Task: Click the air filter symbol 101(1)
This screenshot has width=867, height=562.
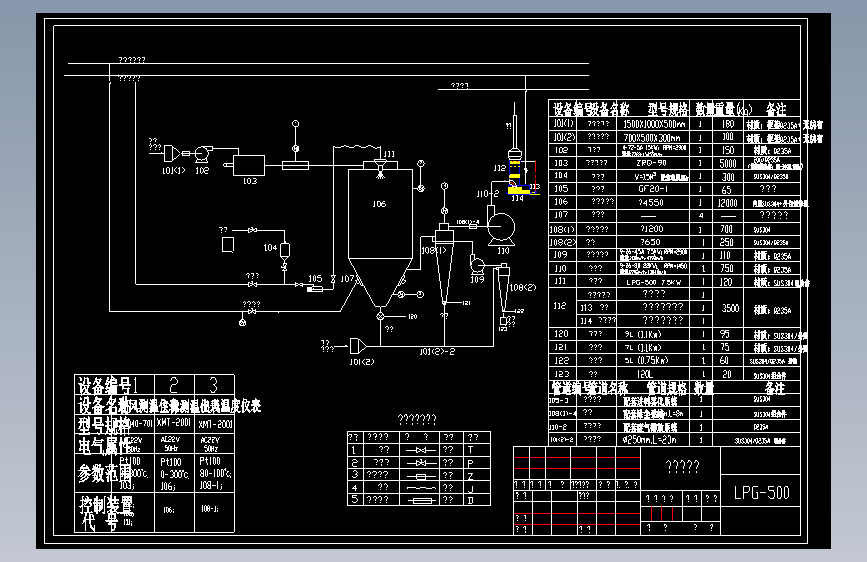Action: click(172, 153)
